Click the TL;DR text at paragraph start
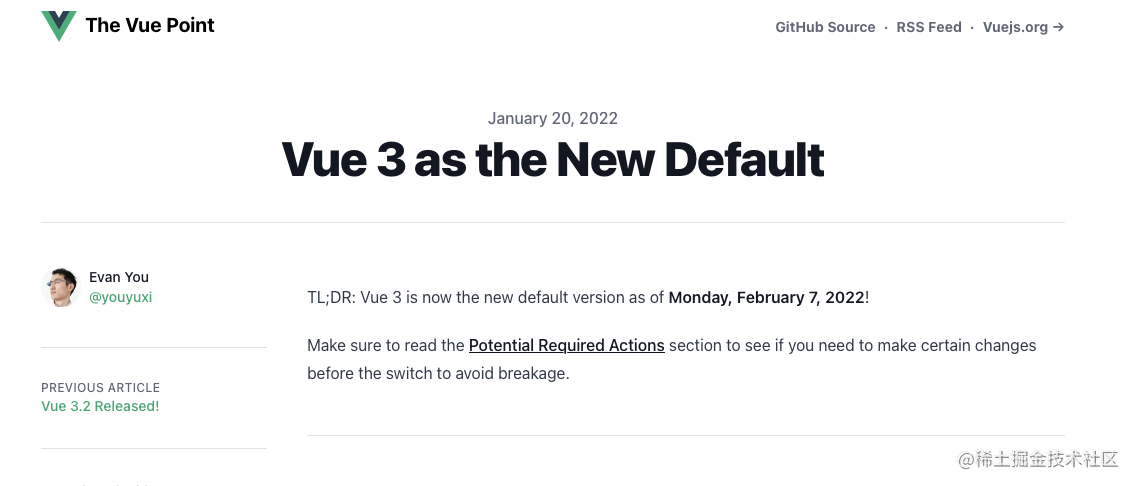The image size is (1135, 486). pyautogui.click(x=332, y=298)
